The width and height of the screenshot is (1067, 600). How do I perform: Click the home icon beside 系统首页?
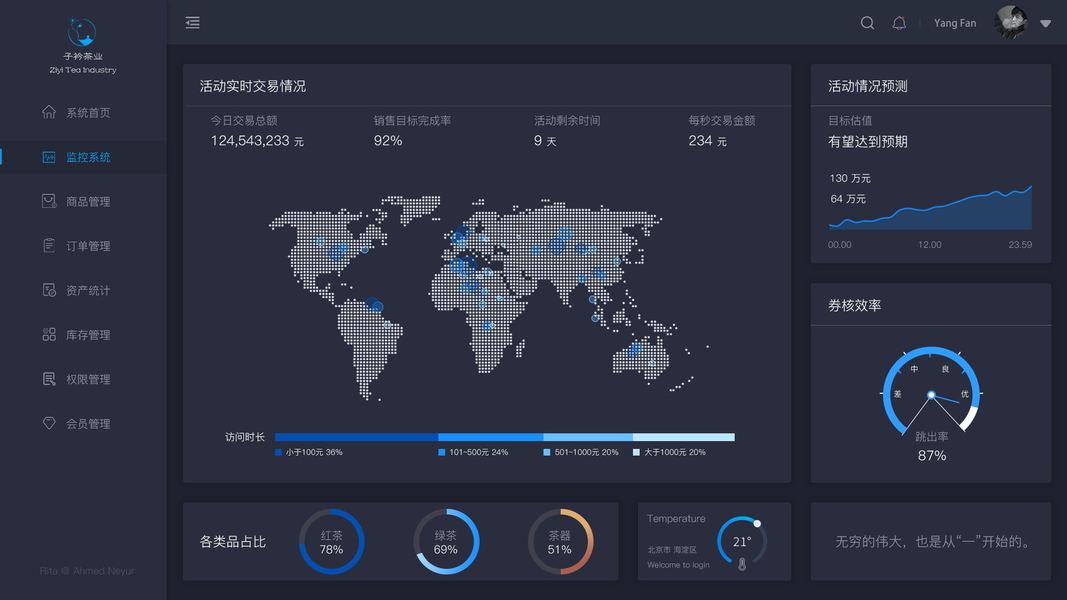(x=49, y=112)
